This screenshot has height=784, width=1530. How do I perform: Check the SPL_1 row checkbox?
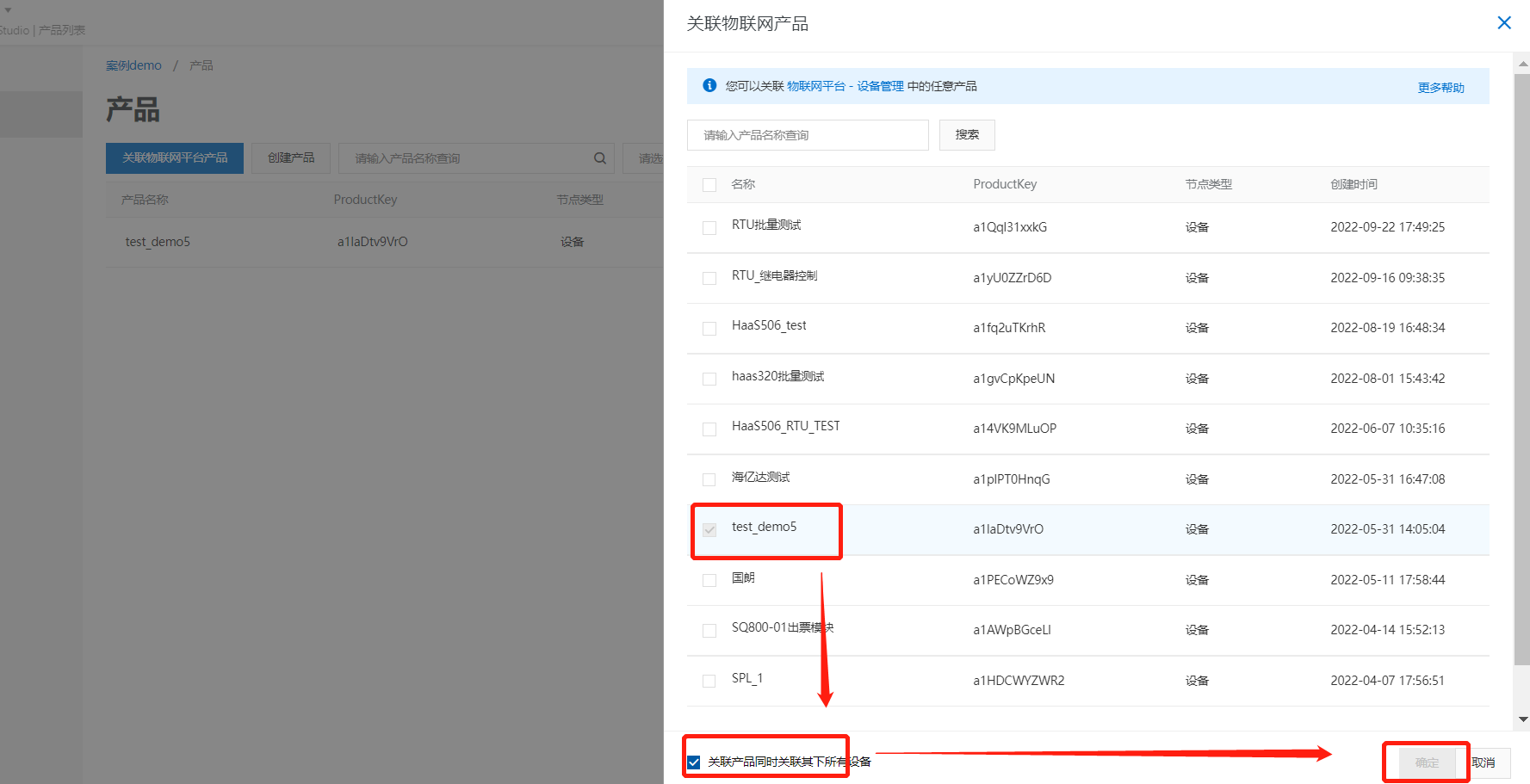click(709, 681)
